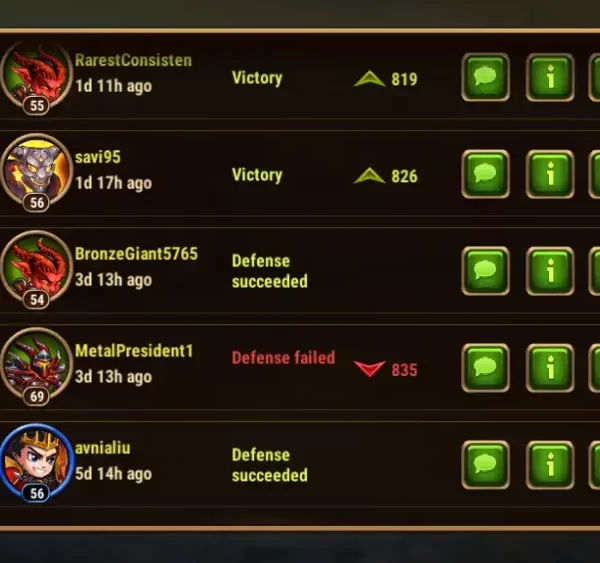Click RarestConsisten's red demon avatar
This screenshot has height=563, width=600.
click(x=36, y=77)
